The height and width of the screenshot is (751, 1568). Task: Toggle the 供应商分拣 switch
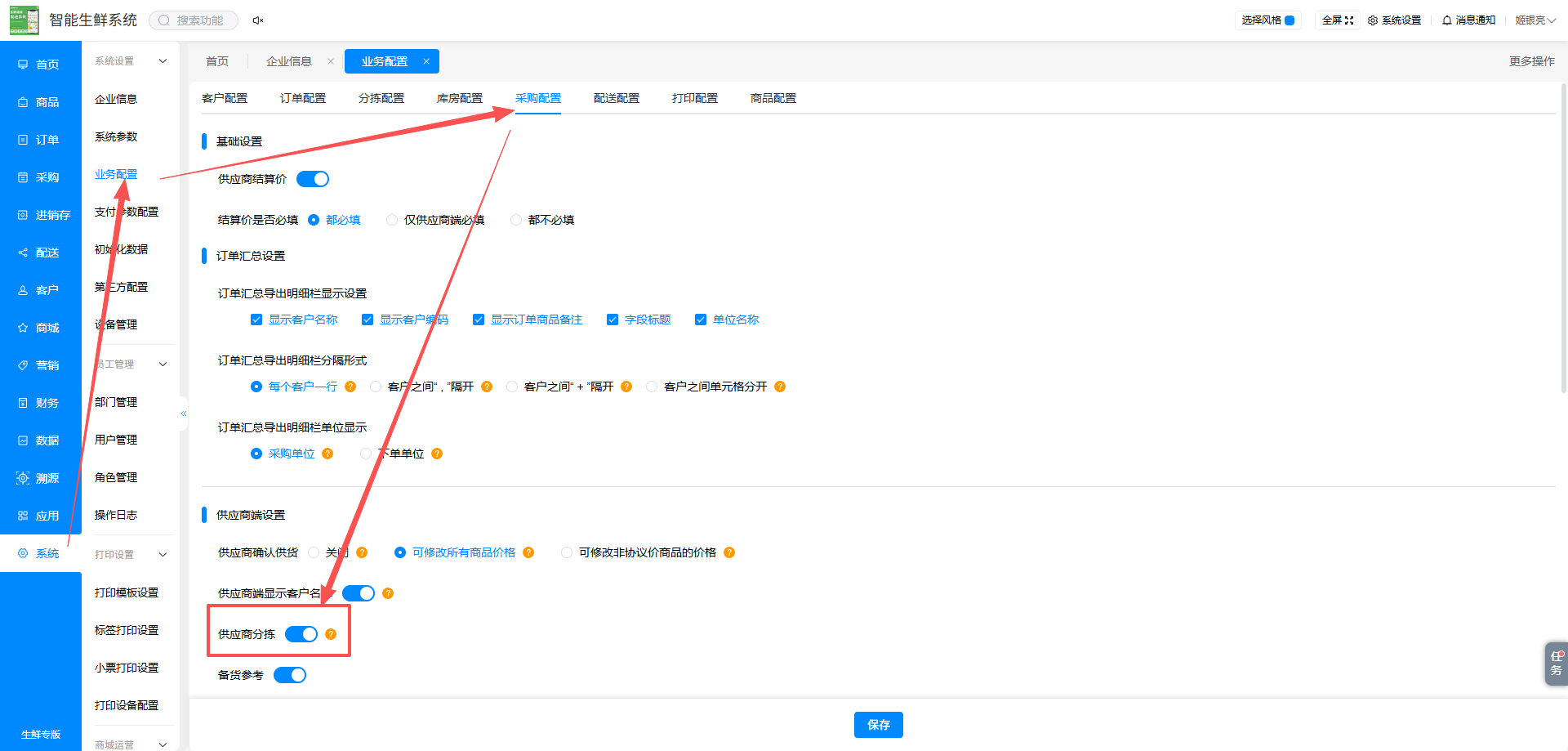301,634
